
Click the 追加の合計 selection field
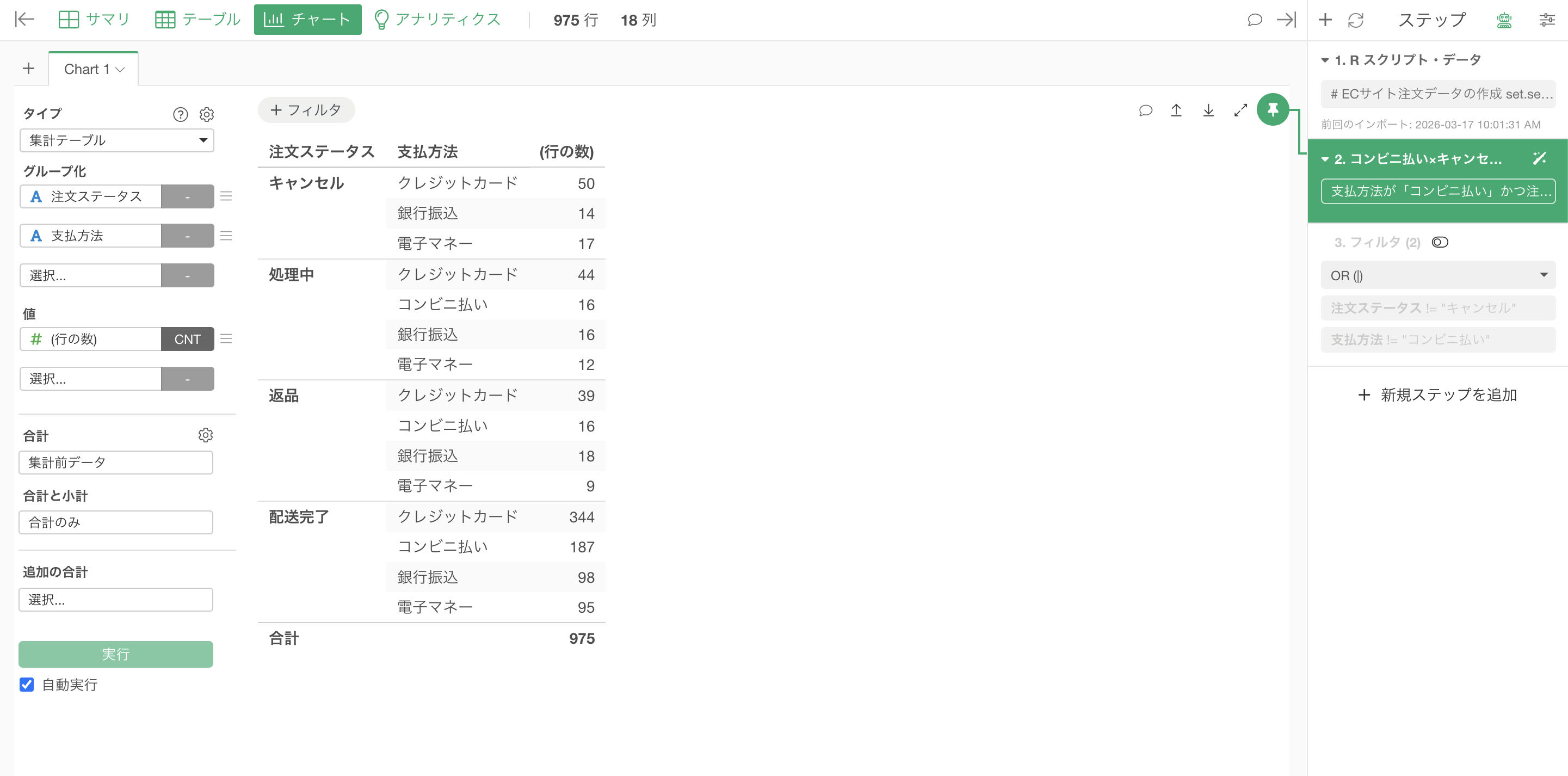116,600
